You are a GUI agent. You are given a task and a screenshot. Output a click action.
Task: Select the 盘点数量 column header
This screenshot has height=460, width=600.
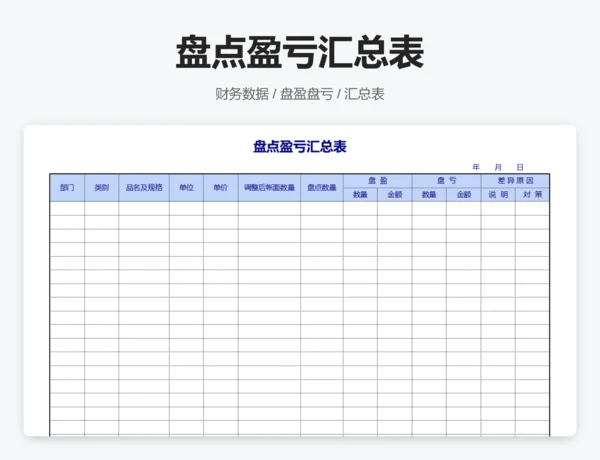click(x=322, y=188)
